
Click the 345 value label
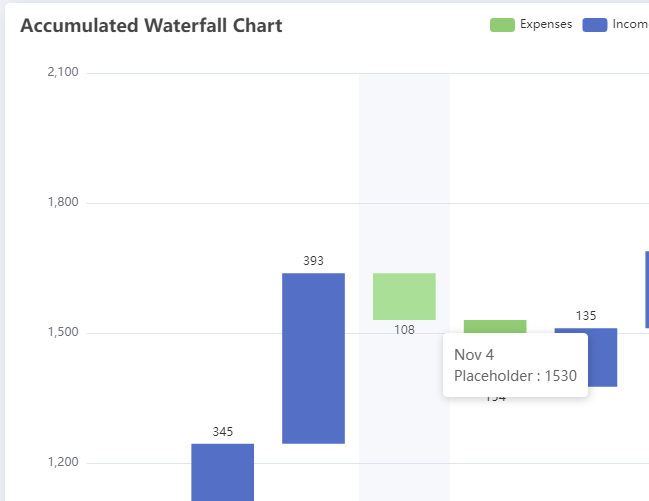222,432
